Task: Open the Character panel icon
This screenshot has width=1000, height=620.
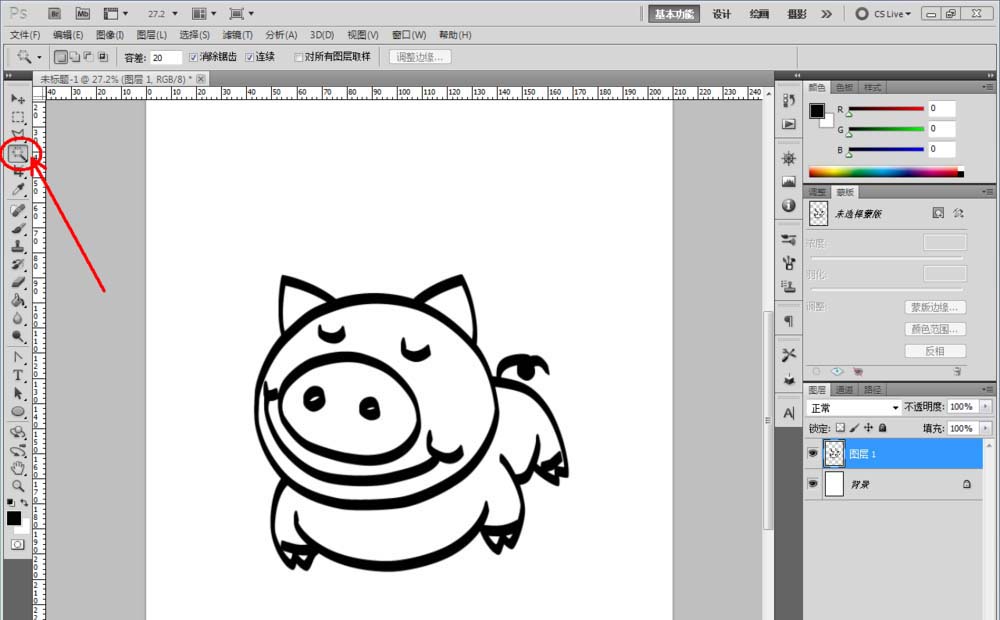Action: pyautogui.click(x=789, y=413)
